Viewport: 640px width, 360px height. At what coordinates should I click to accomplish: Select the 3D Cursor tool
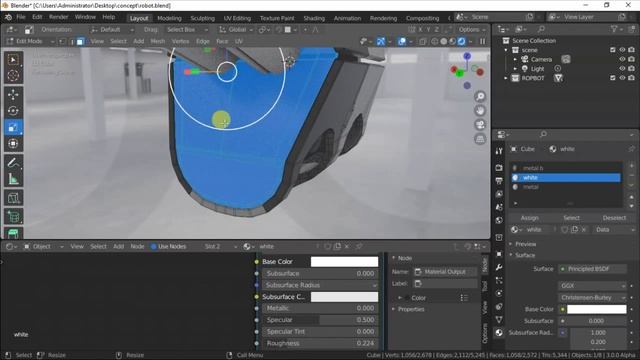coord(13,76)
